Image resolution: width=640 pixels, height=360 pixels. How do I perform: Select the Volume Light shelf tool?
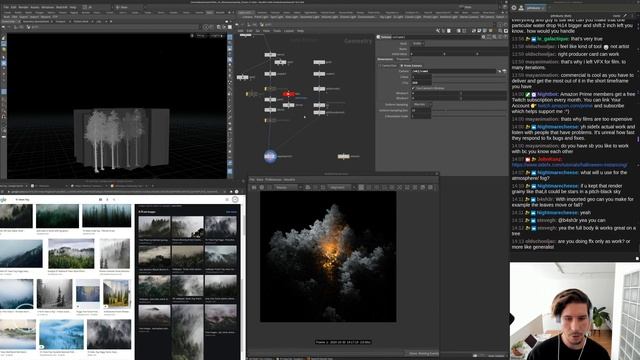click(x=329, y=17)
